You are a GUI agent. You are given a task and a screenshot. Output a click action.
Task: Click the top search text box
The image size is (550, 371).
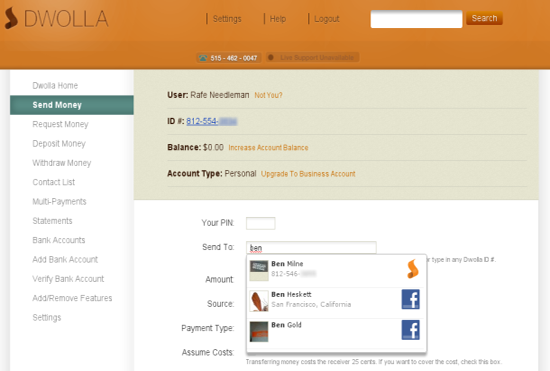[416, 19]
